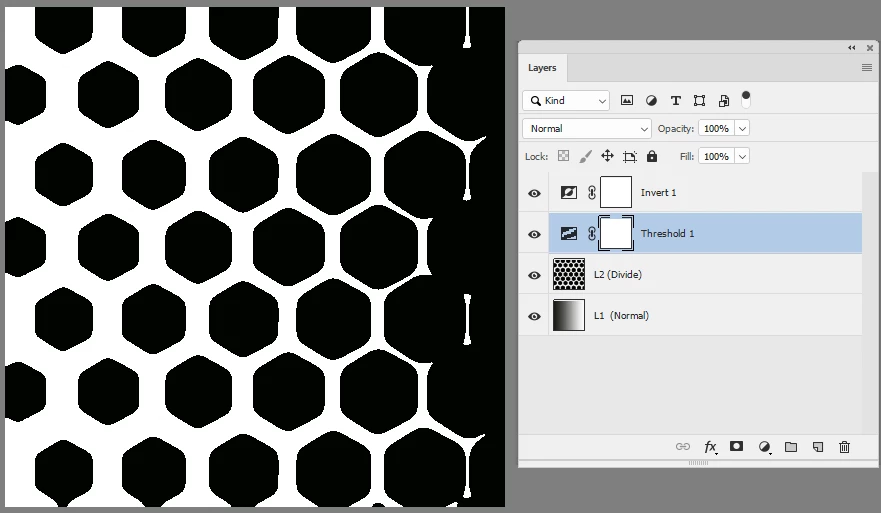Click link icon on Invert 1 layer
This screenshot has height=513, width=881.
click(592, 193)
